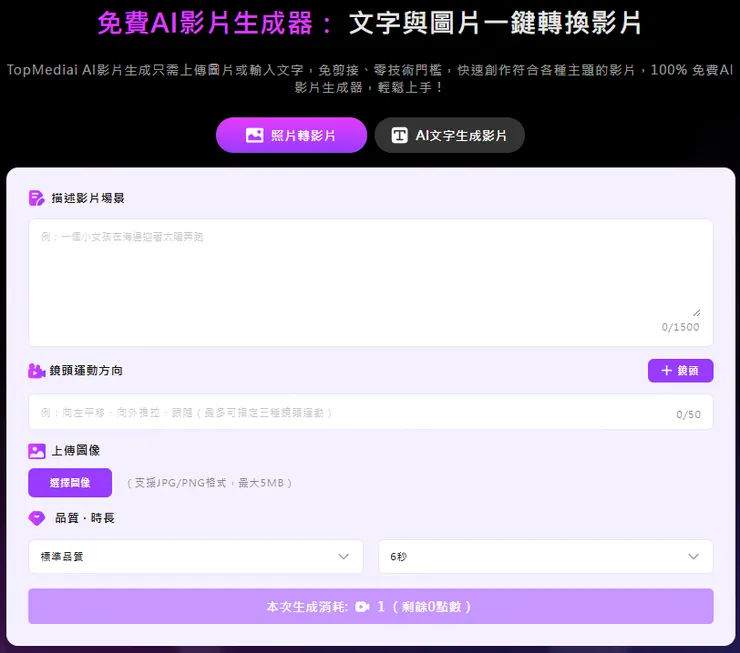
Task: Click the heart icon beside 品質・時長
Action: 37,518
